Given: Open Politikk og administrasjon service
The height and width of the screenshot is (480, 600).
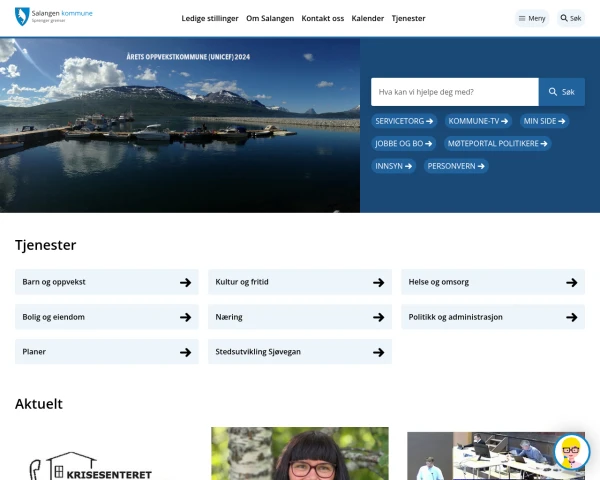Looking at the screenshot, I should coord(493,317).
